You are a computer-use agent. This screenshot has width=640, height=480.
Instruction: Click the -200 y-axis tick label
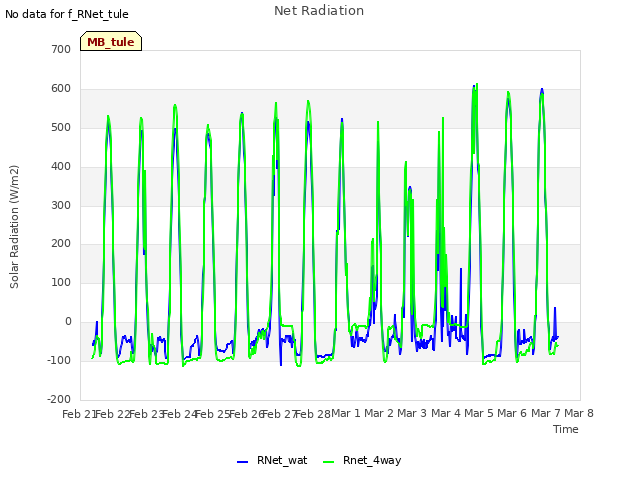coord(59,399)
